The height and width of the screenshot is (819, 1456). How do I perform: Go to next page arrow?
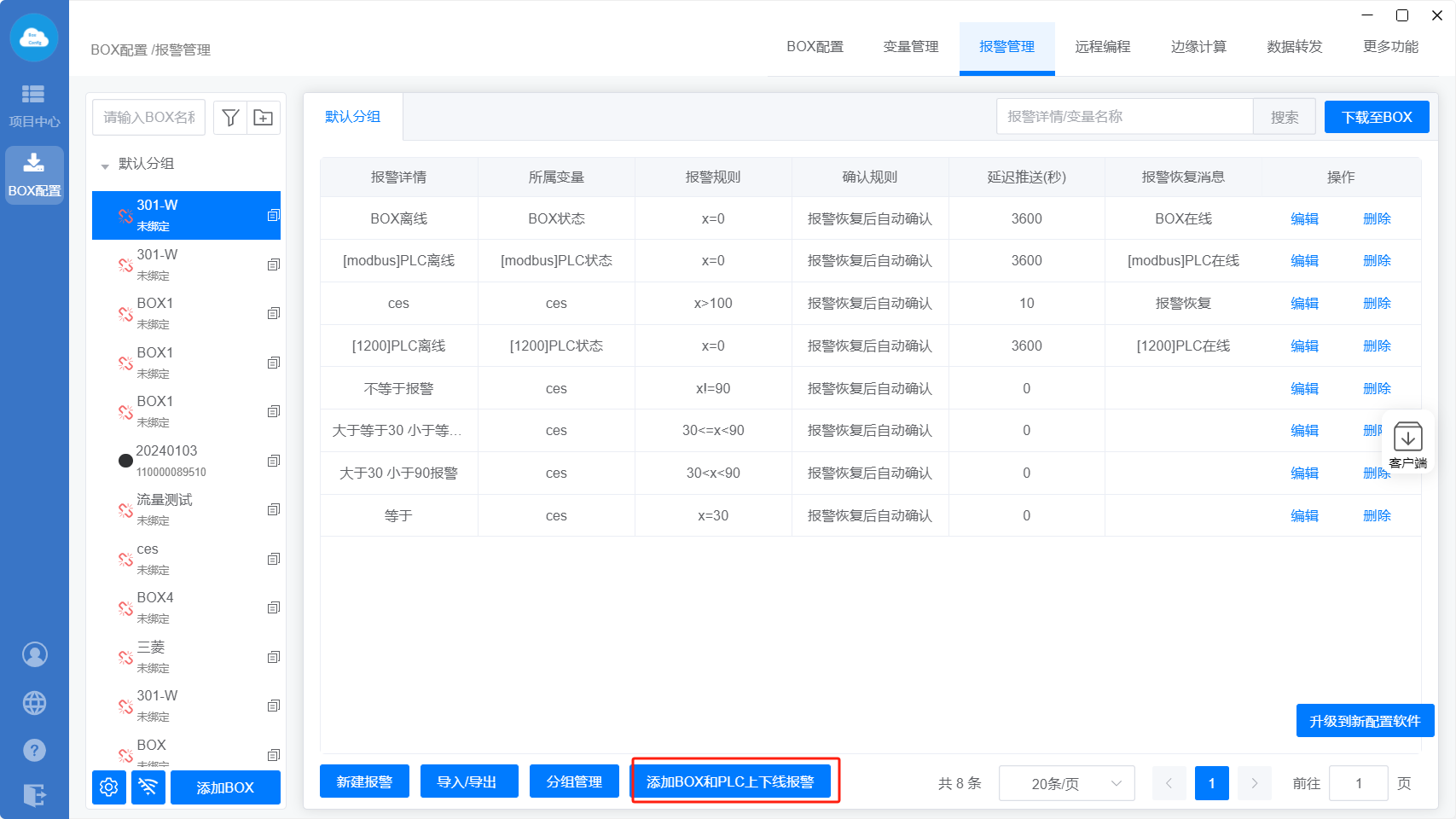(1254, 783)
